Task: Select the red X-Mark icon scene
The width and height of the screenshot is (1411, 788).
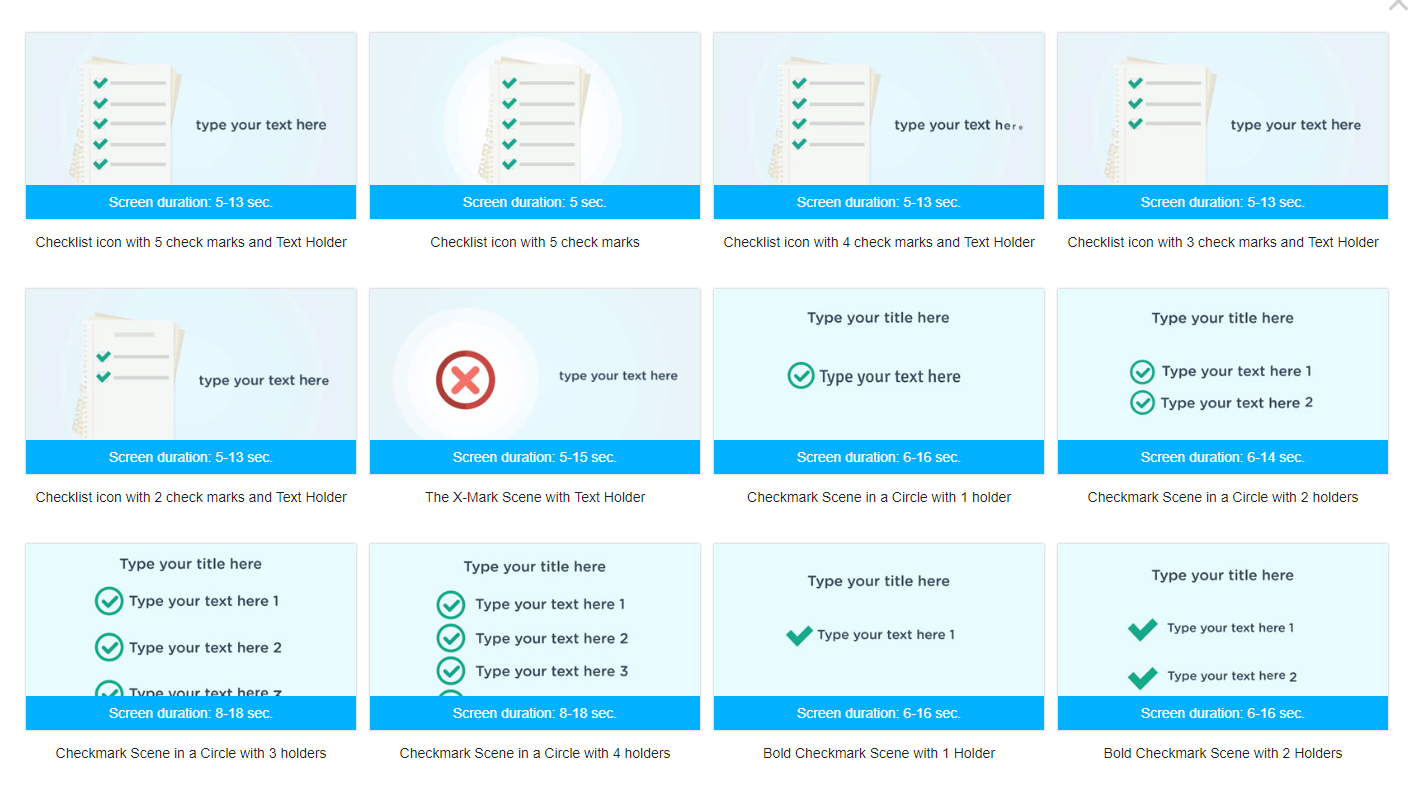Action: click(x=465, y=380)
